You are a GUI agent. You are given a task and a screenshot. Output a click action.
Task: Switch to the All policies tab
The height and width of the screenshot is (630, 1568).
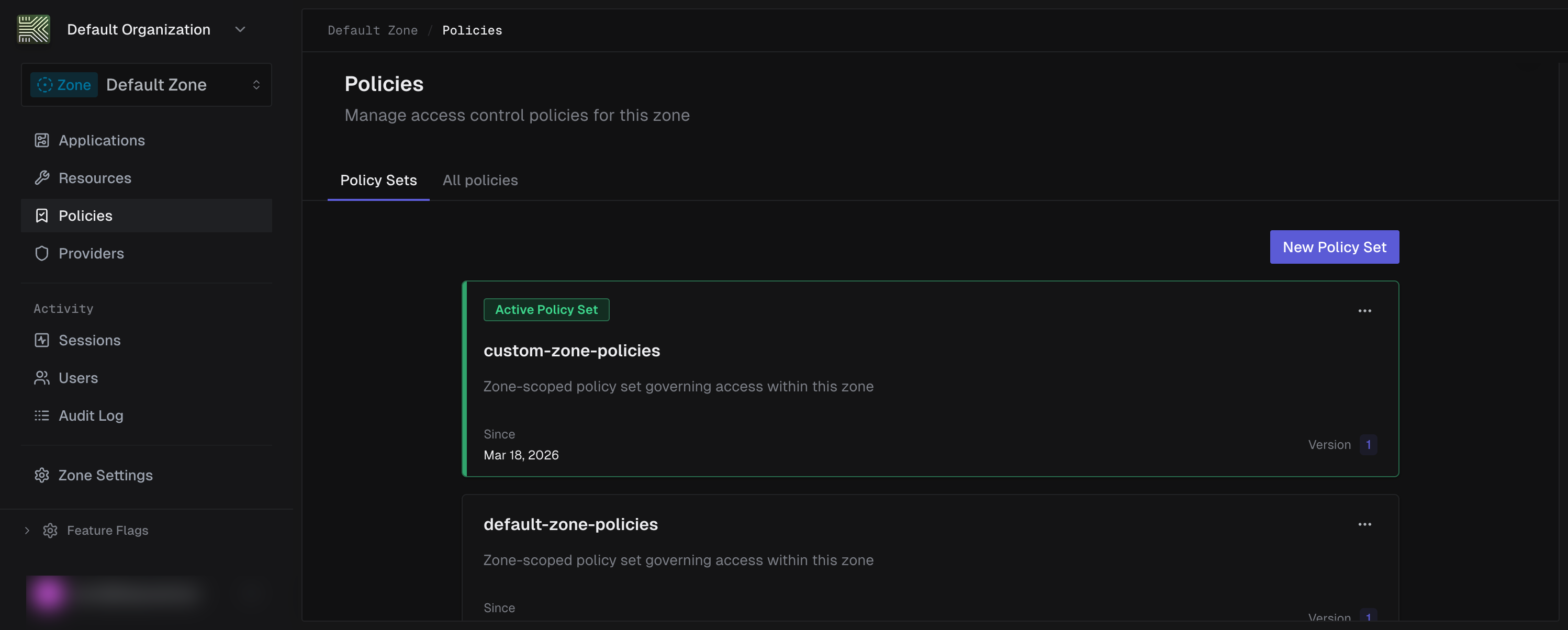click(x=479, y=180)
